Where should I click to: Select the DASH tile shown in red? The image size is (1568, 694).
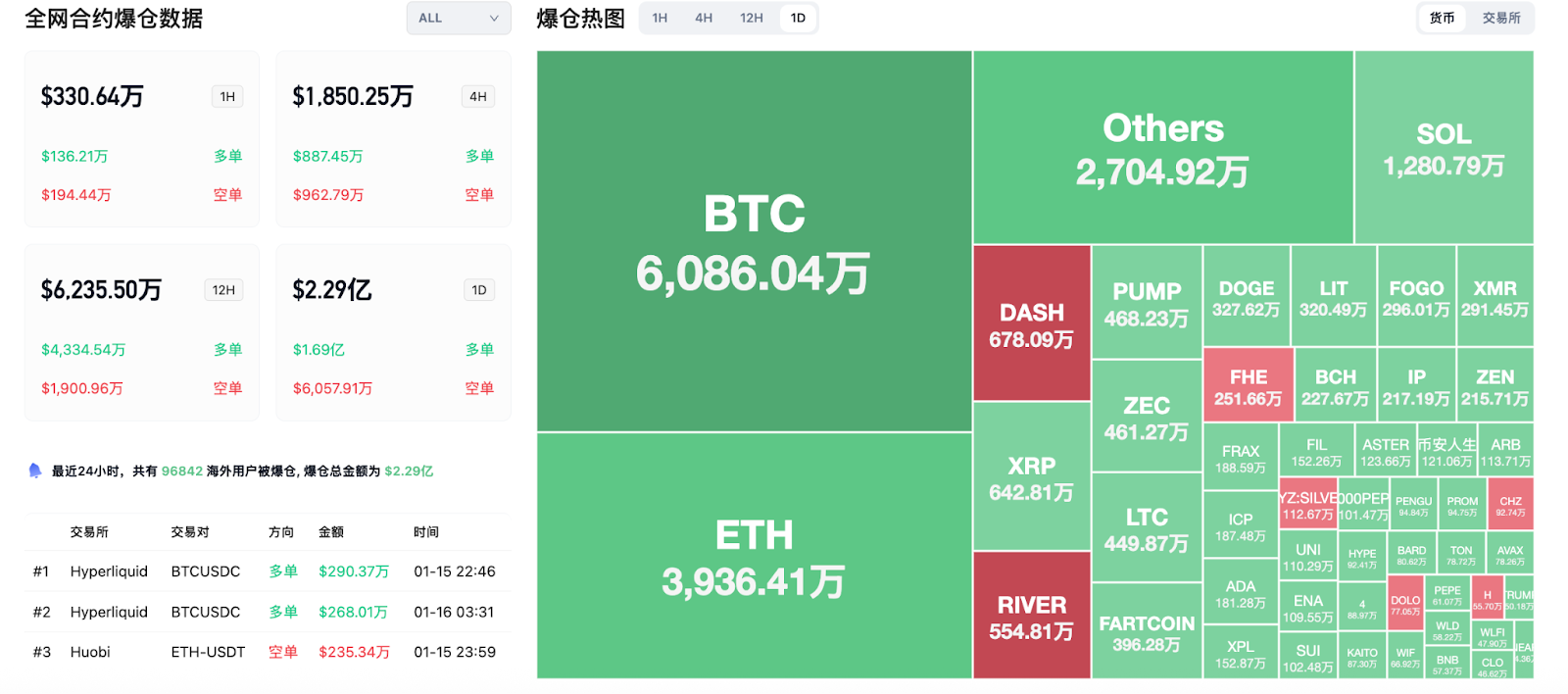(x=1030, y=323)
